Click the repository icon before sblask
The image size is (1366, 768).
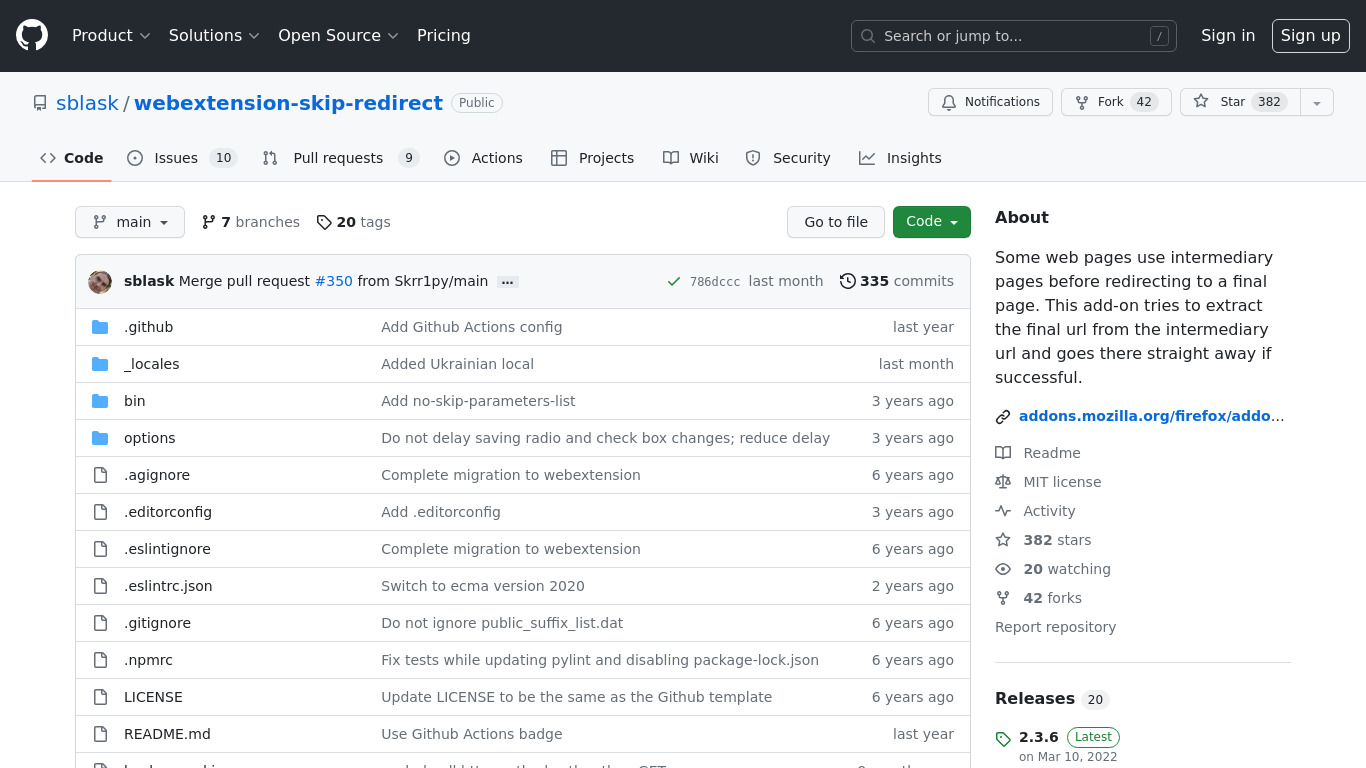pos(40,103)
